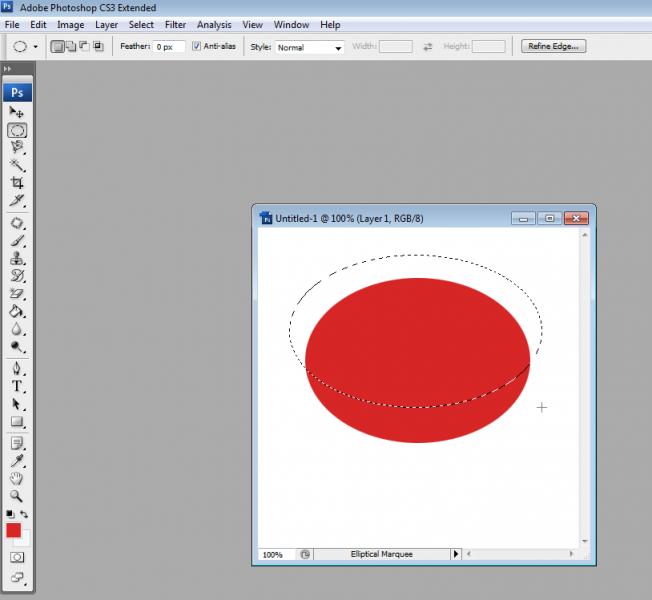Open the Help menu
Screen dimensions: 652x600
330,25
